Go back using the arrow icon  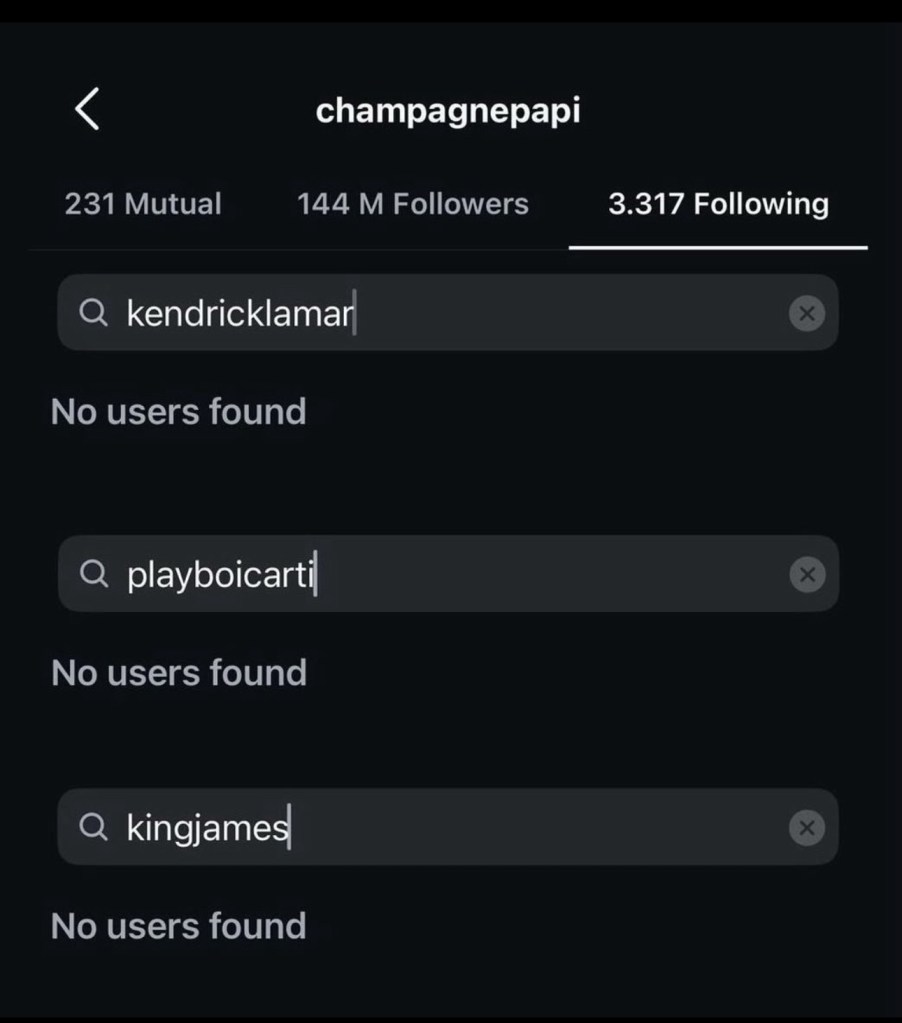pos(88,109)
